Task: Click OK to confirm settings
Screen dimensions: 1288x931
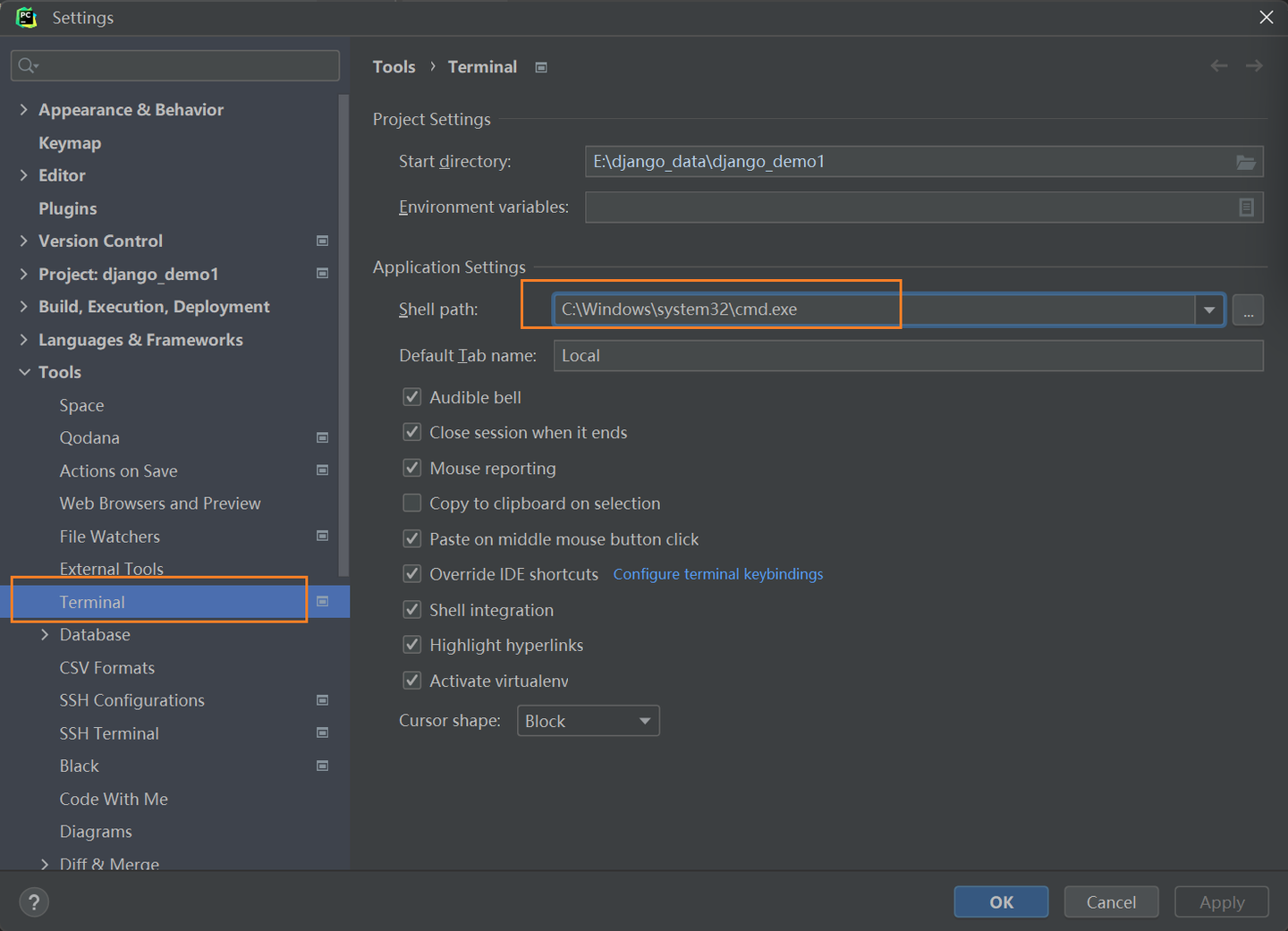Action: [x=1001, y=901]
